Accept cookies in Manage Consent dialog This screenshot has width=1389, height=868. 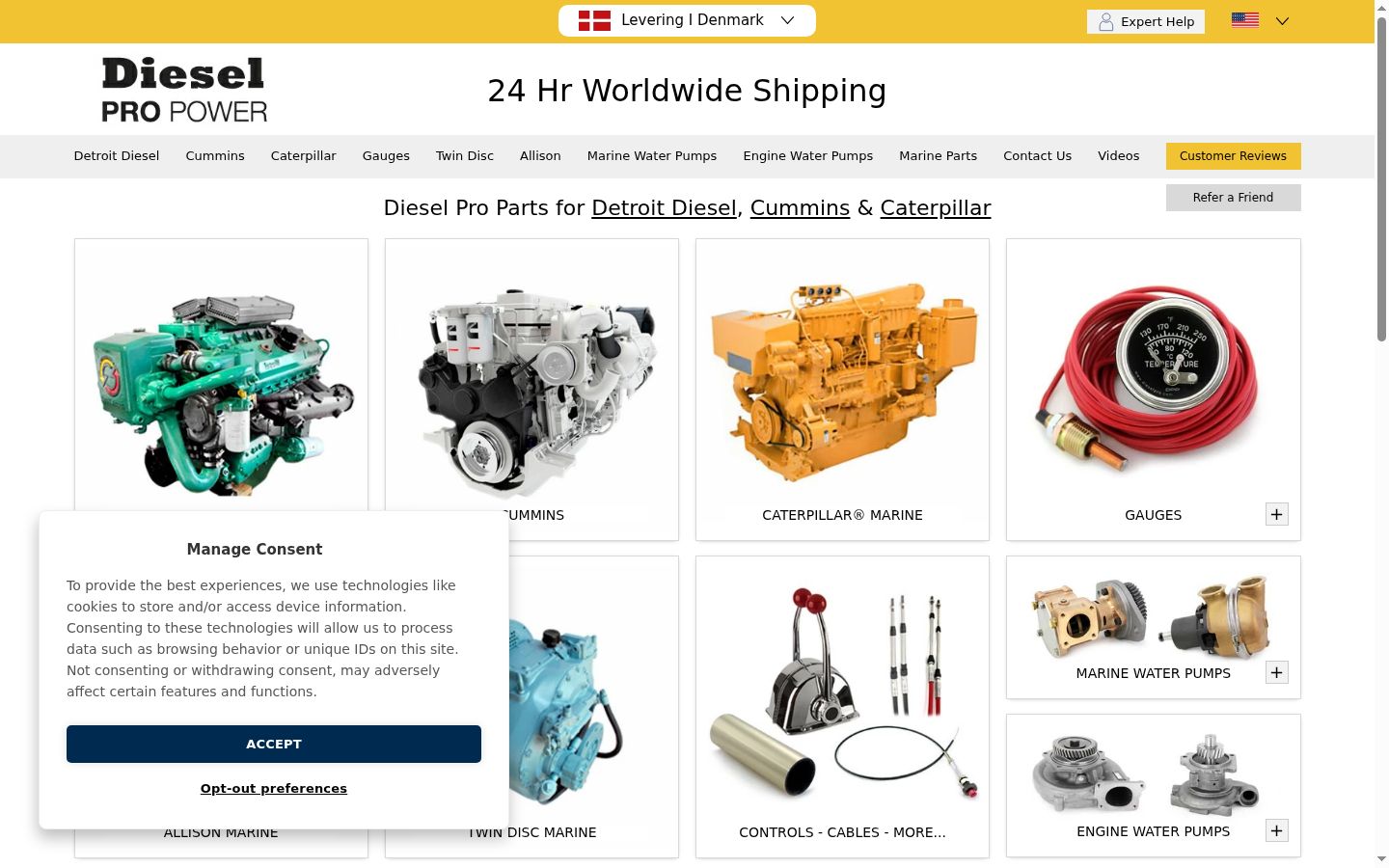tap(274, 744)
